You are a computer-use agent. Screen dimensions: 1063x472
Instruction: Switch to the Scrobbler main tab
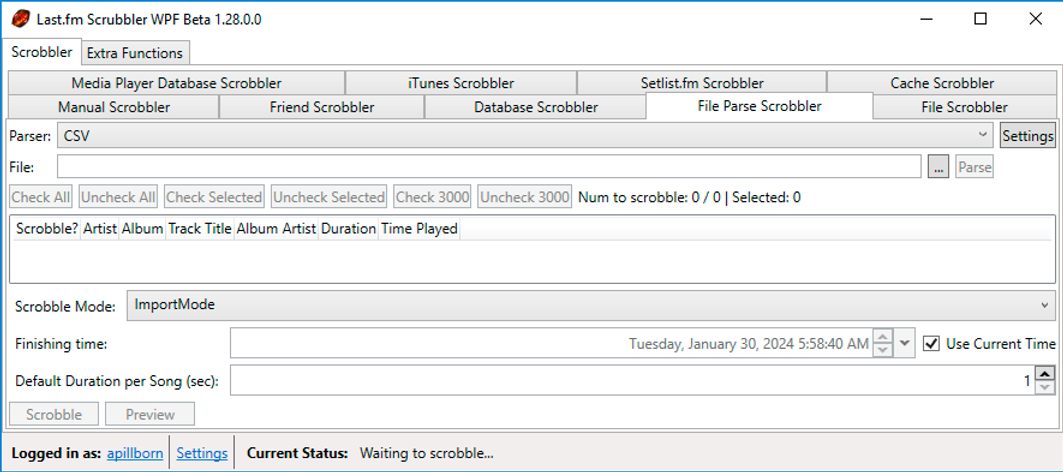[42, 52]
